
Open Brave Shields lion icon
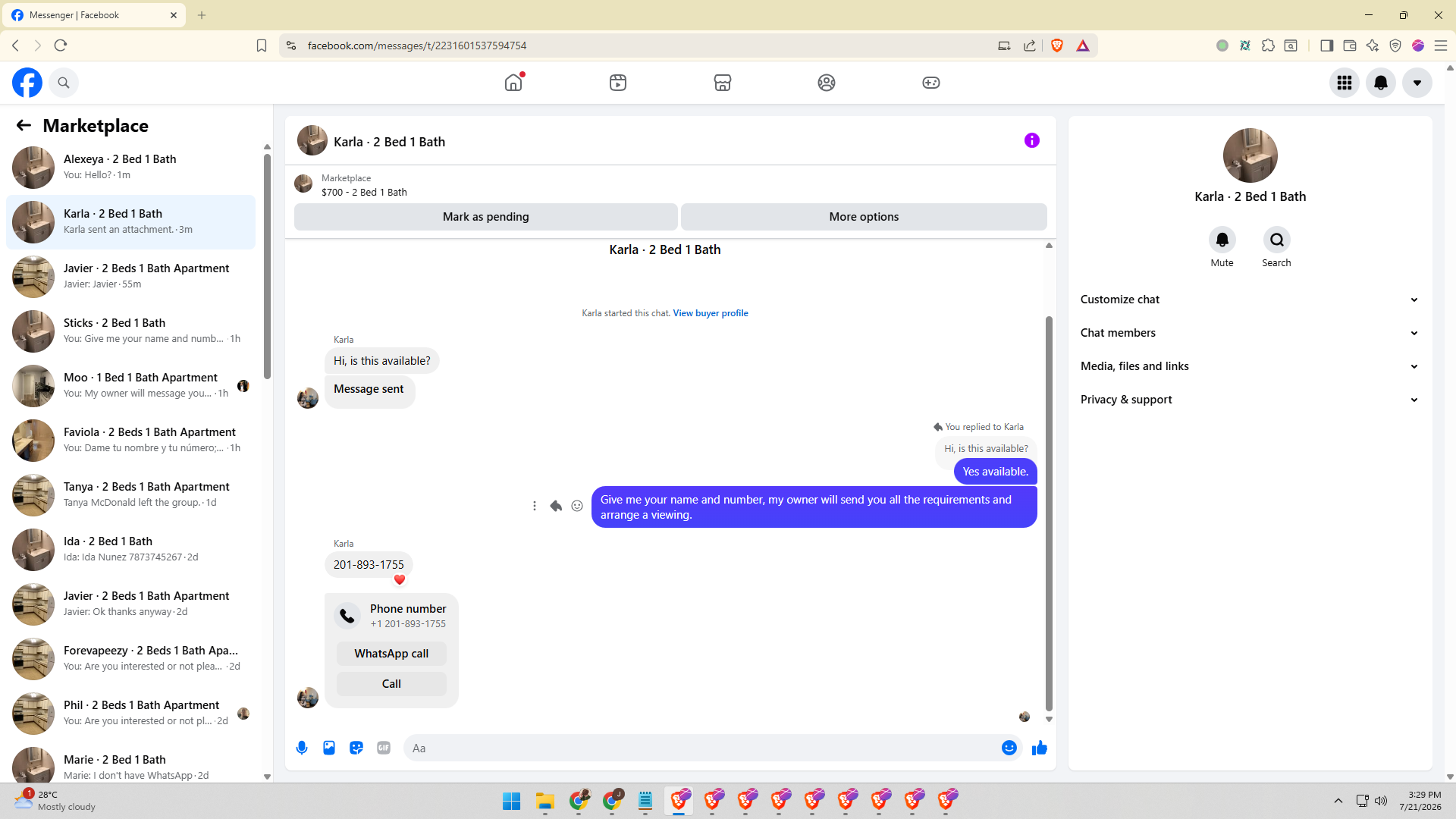pos(1057,45)
